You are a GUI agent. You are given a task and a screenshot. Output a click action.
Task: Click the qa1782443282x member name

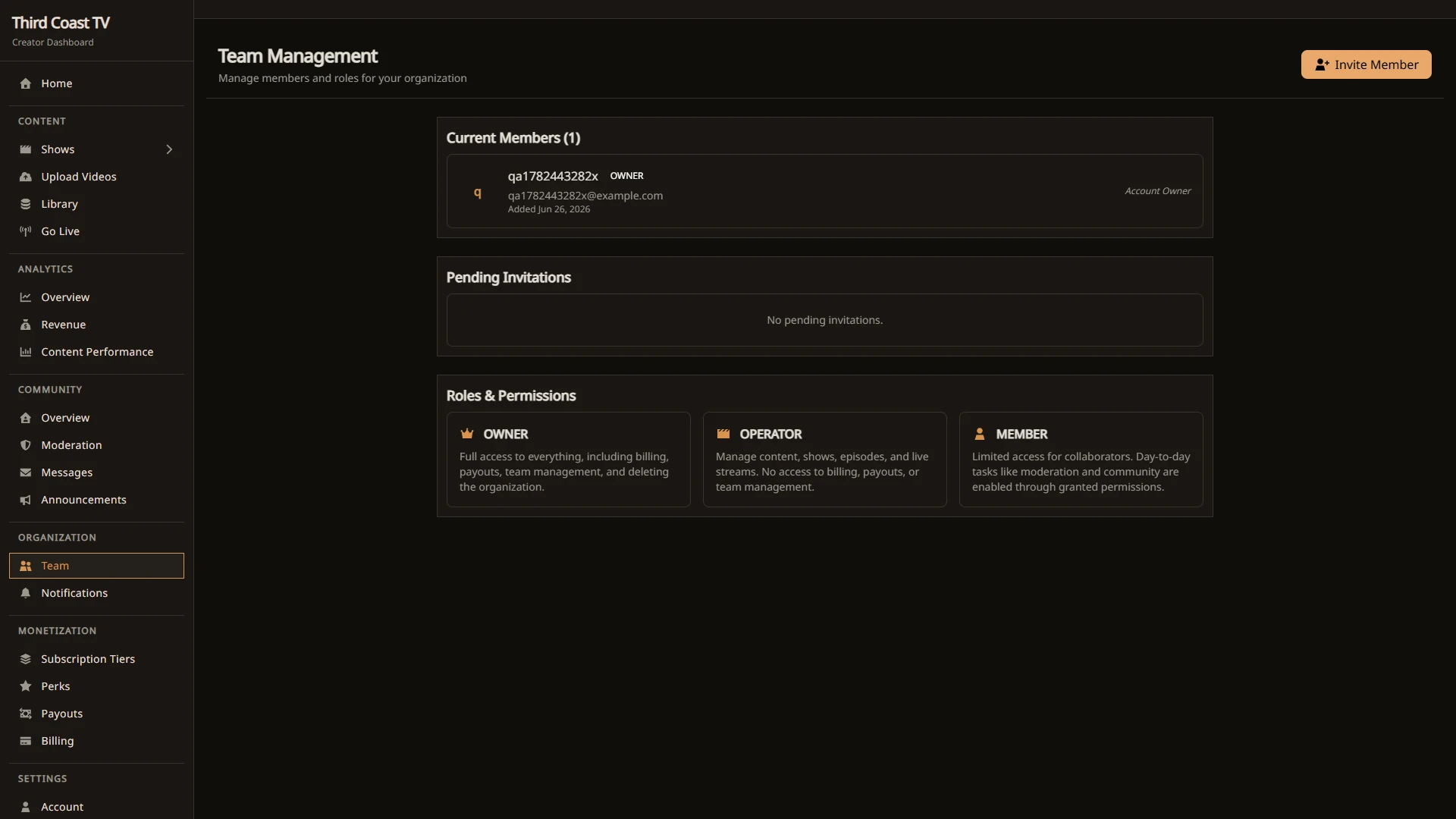pyautogui.click(x=553, y=176)
